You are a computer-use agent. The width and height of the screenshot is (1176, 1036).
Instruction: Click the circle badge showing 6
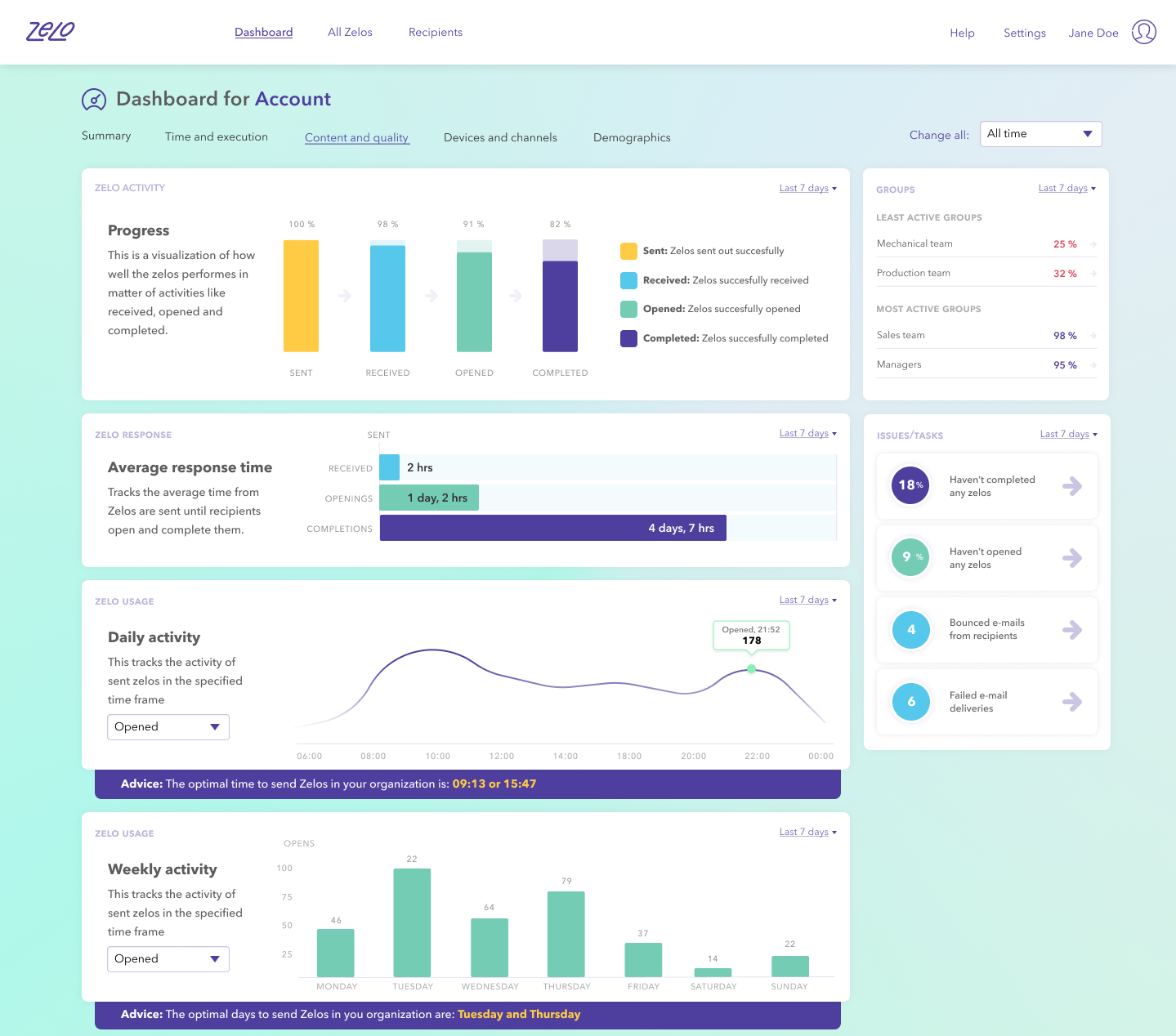pyautogui.click(x=911, y=702)
